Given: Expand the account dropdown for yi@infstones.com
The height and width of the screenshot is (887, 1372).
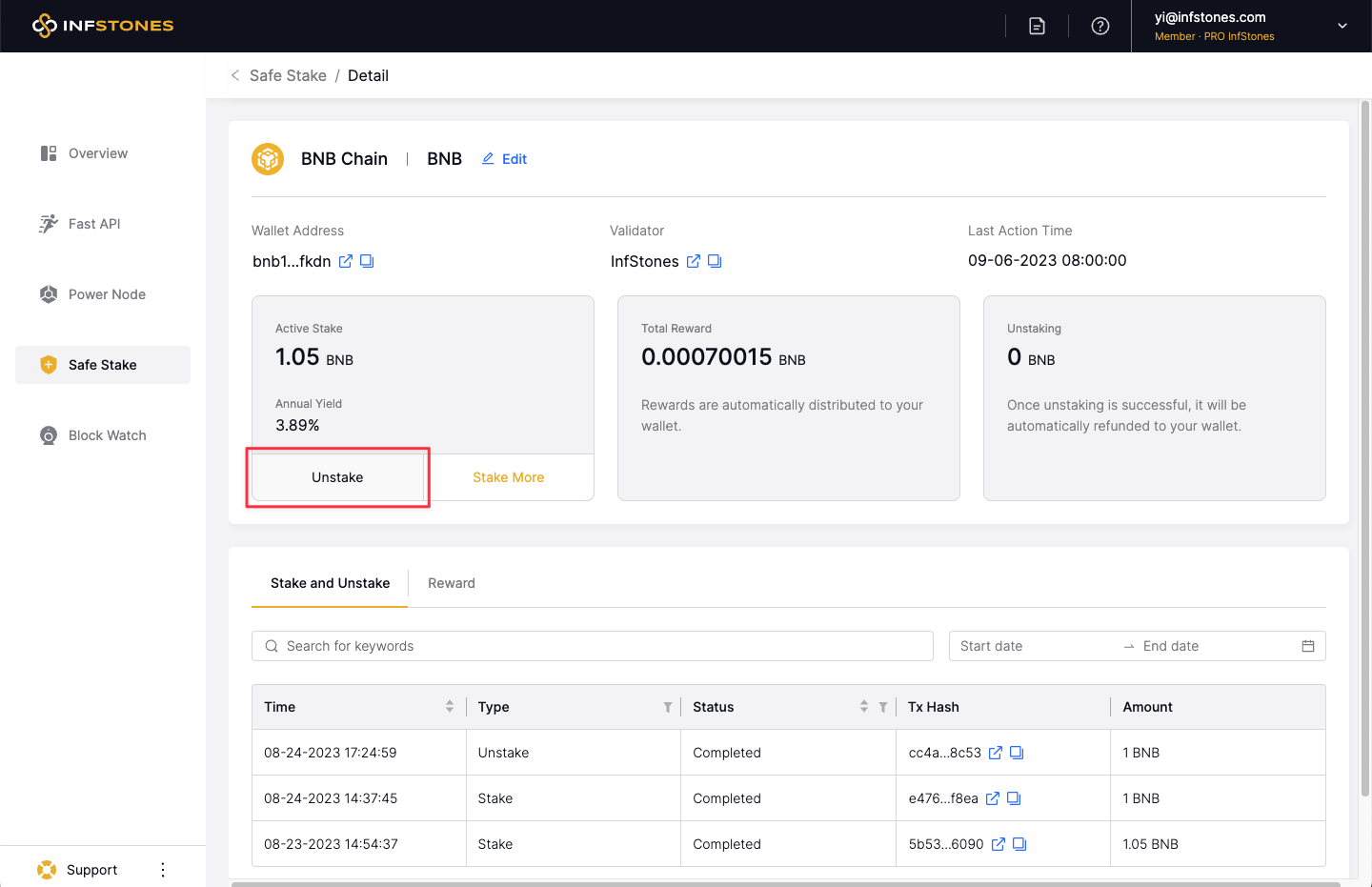Looking at the screenshot, I should (1342, 26).
